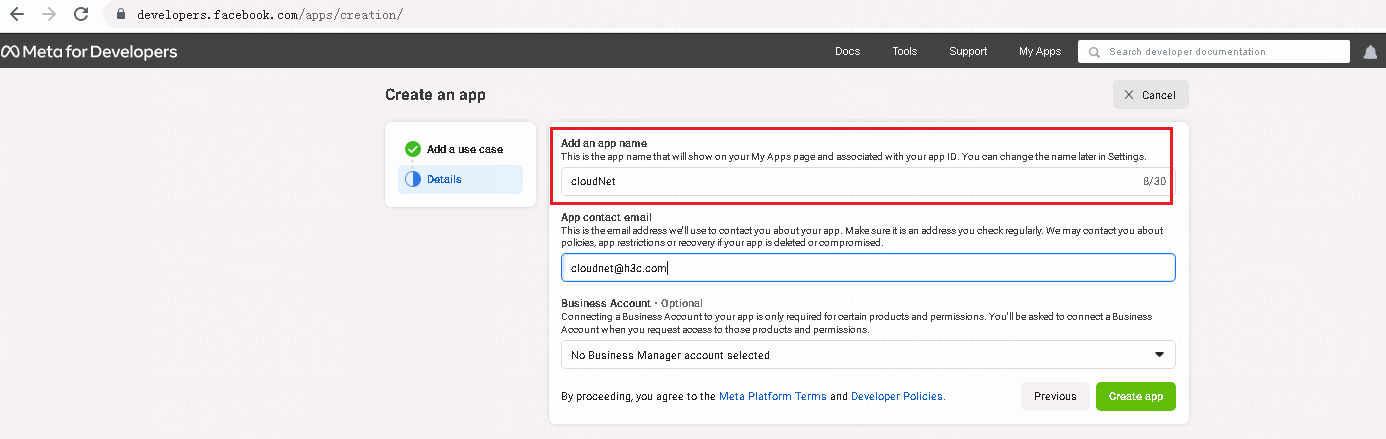Viewport: 1386px width, 439px height.
Task: Focus the developer documentation search box
Action: (x=1214, y=52)
